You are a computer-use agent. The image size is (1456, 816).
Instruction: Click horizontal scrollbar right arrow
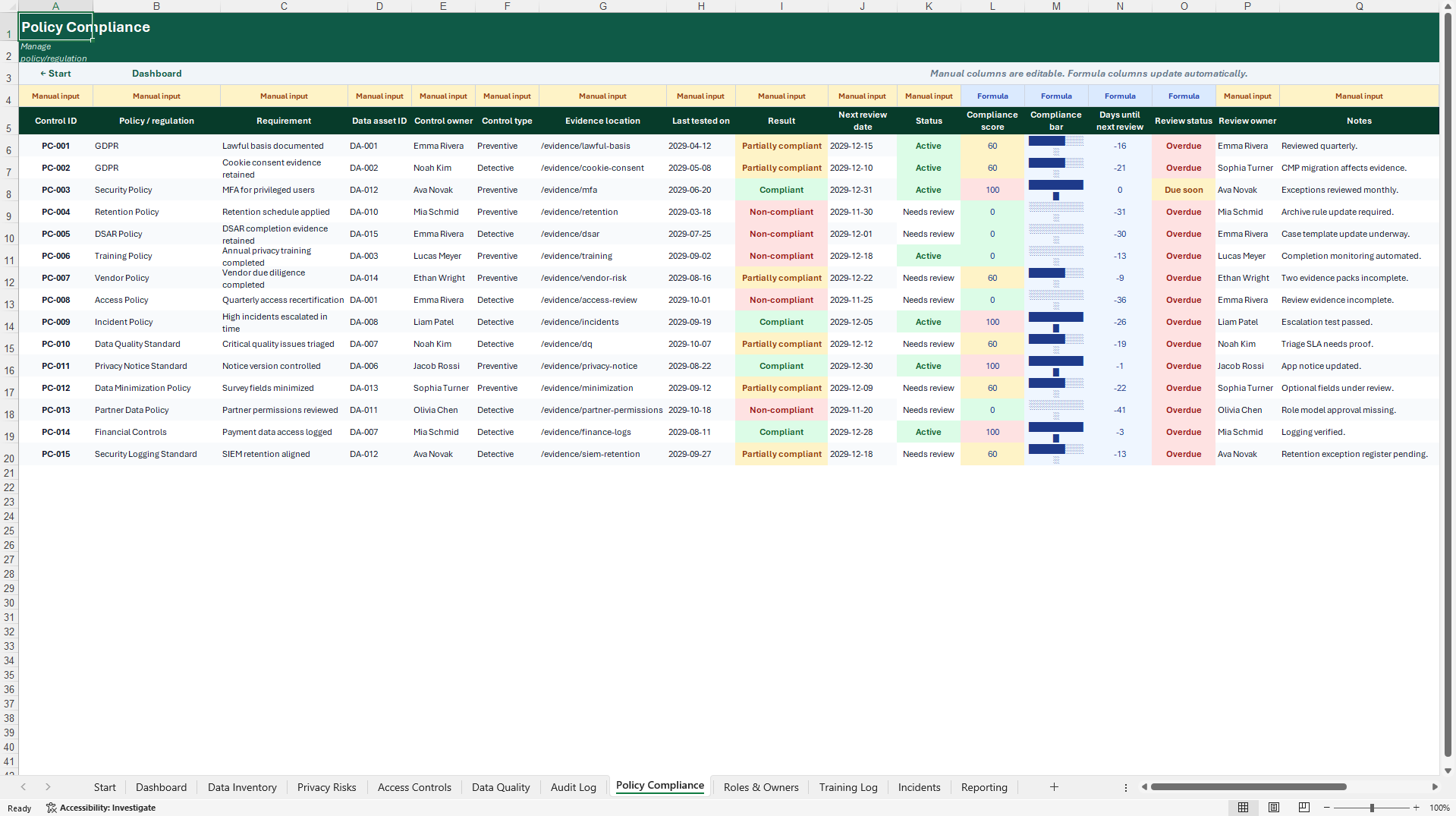(x=1435, y=787)
